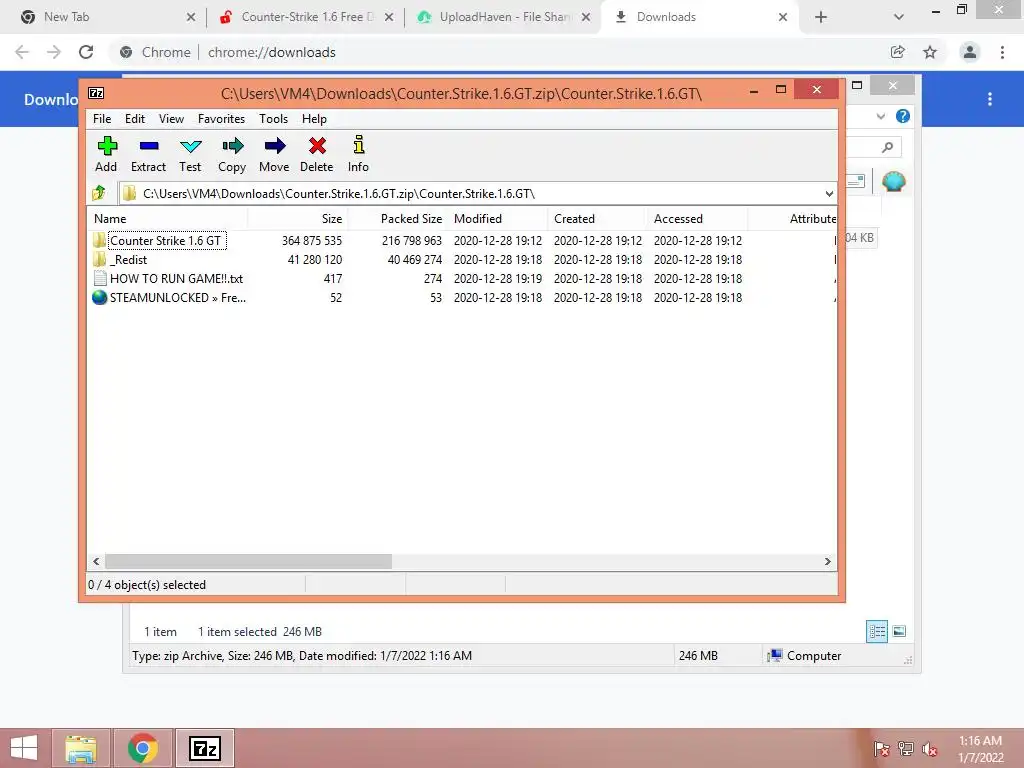Select the Move toolbar icon

pos(274,154)
